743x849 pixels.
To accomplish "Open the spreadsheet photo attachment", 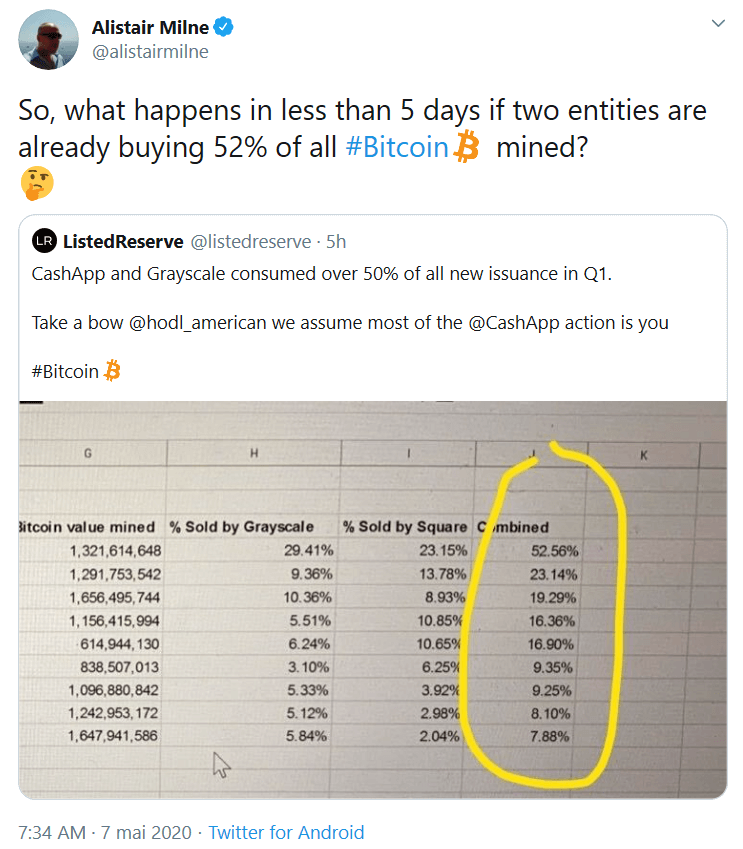I will click(372, 598).
